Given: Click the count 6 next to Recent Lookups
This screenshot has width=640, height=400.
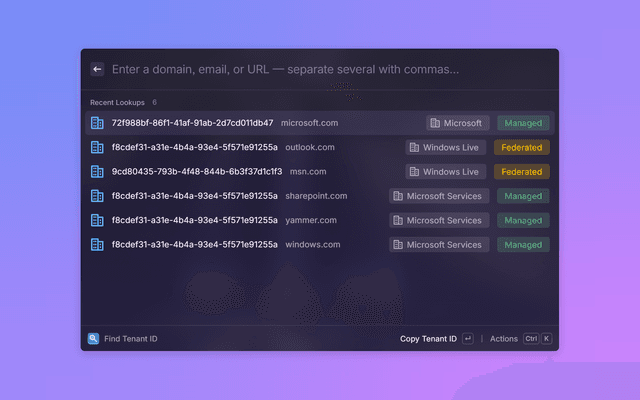Looking at the screenshot, I should 154,102.
